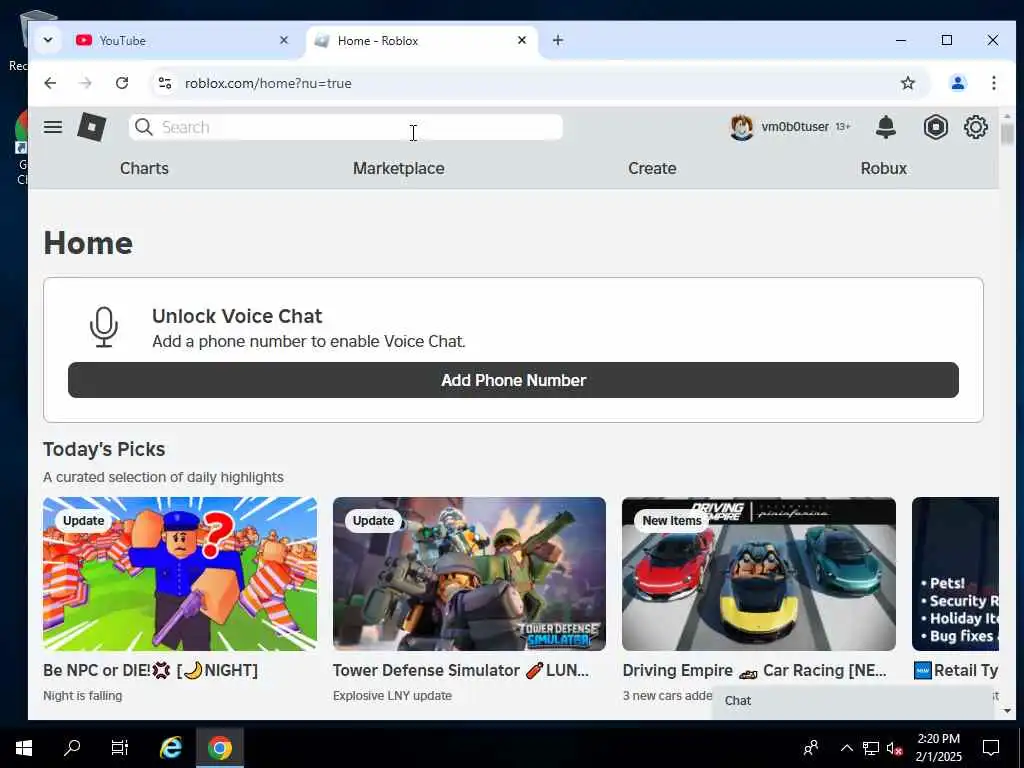Click the browser address bar URL
The width and height of the screenshot is (1024, 768).
[268, 84]
